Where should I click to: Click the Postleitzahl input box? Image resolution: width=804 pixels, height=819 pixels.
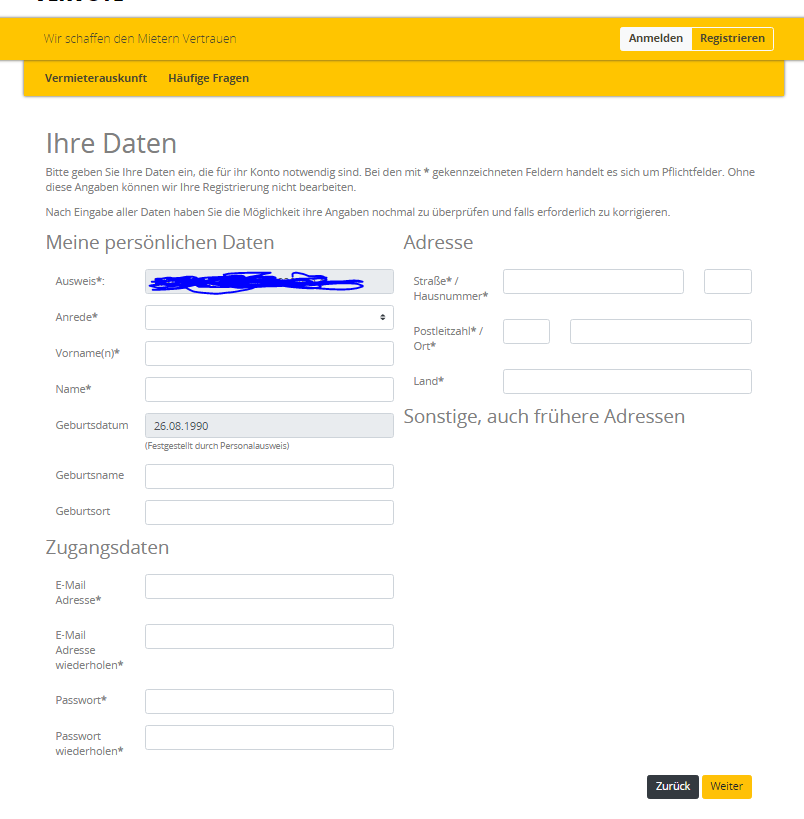(x=526, y=331)
